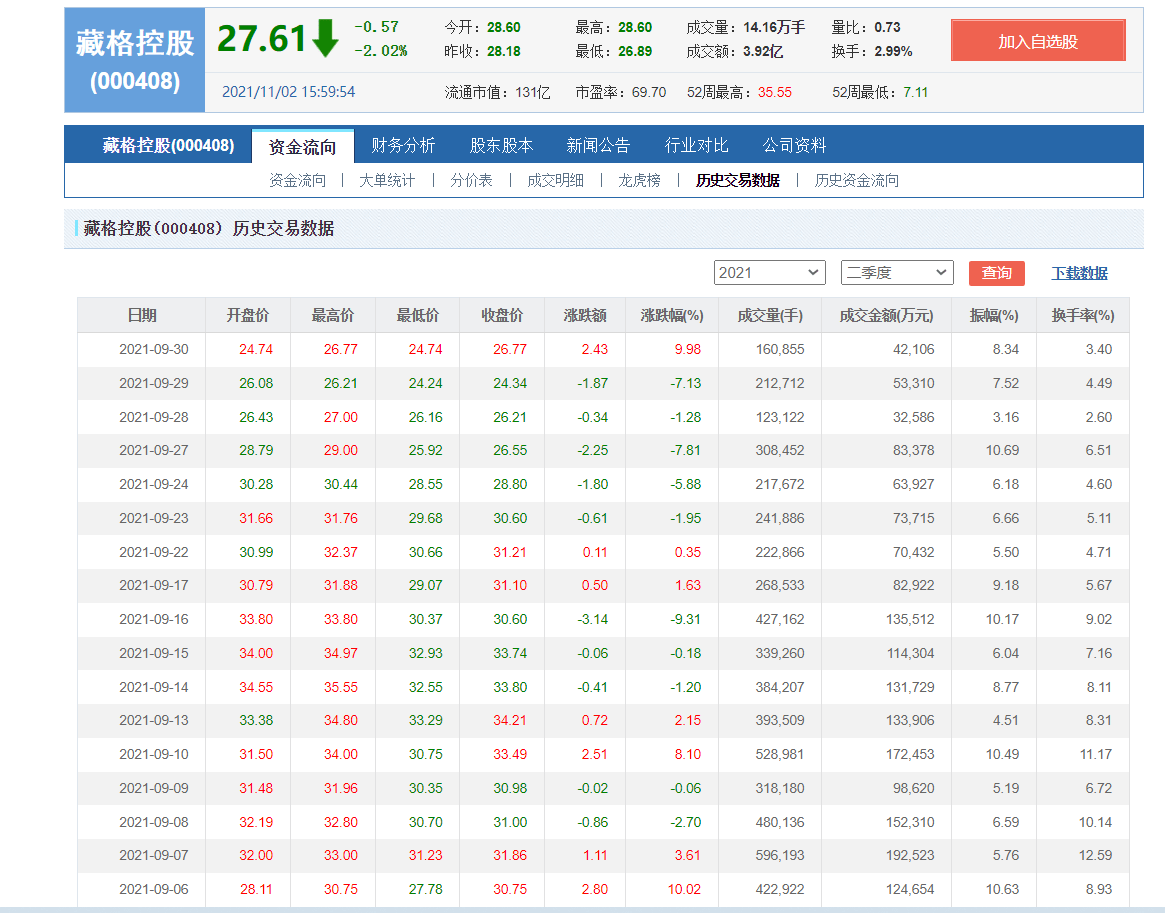Click the date cell 2021-09-27
The width and height of the screenshot is (1165, 913).
154,450
